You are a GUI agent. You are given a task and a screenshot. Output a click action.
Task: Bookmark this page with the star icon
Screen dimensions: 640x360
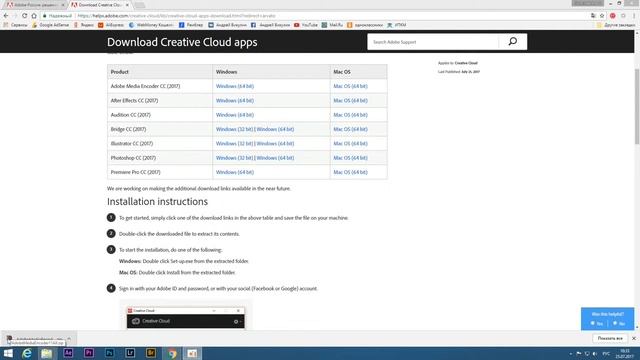point(602,16)
